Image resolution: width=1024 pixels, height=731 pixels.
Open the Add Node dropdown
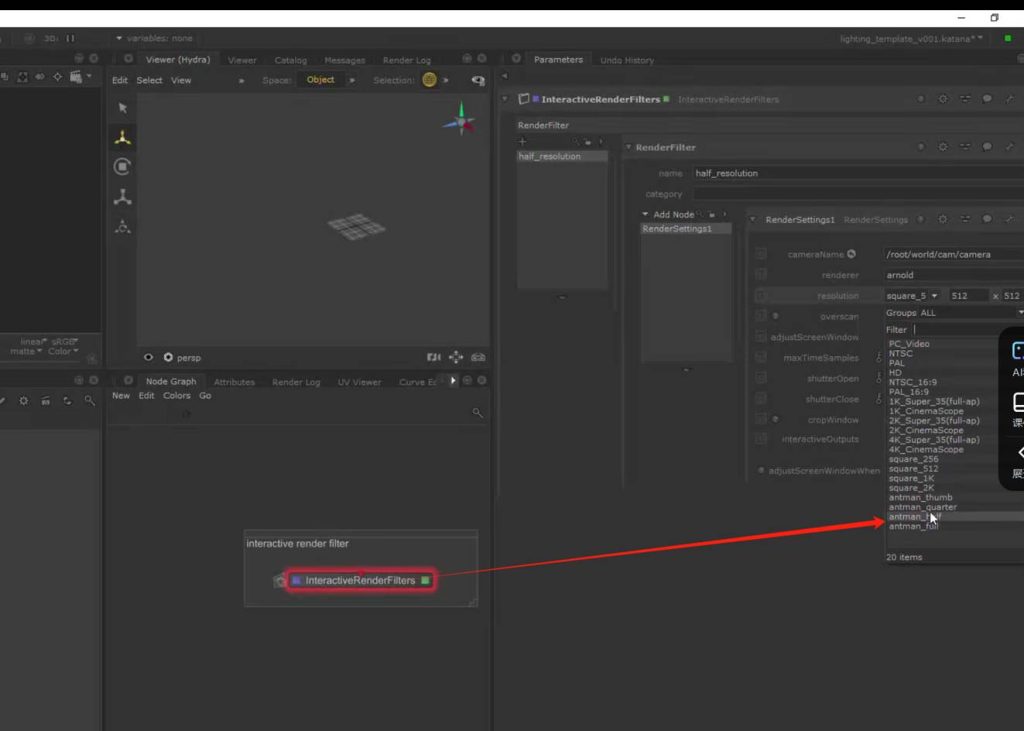tap(672, 215)
